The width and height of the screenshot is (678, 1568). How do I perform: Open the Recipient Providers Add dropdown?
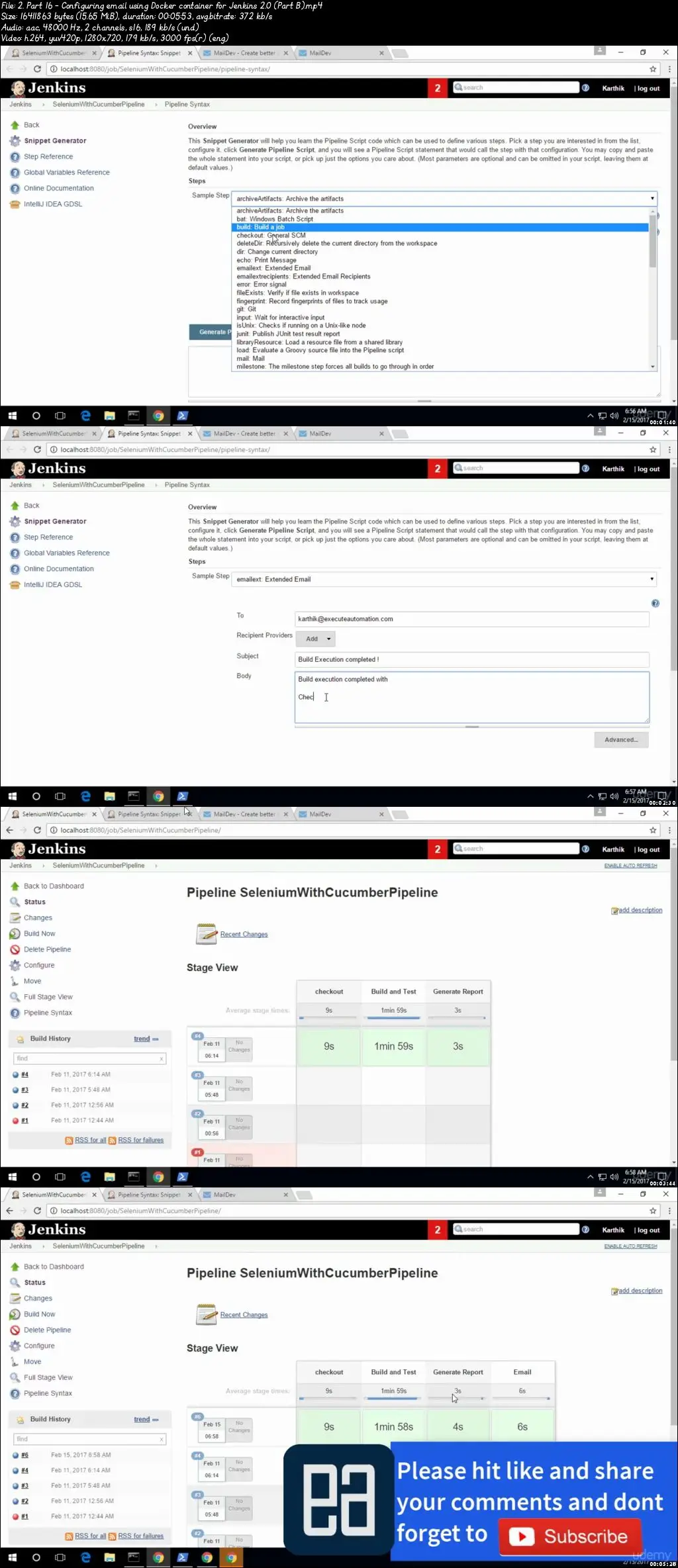point(316,639)
